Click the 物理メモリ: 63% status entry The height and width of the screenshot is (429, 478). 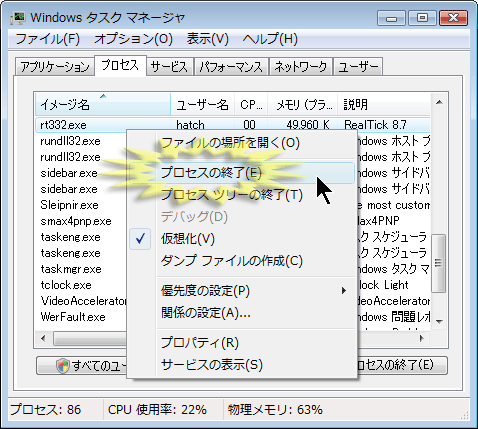click(x=275, y=410)
